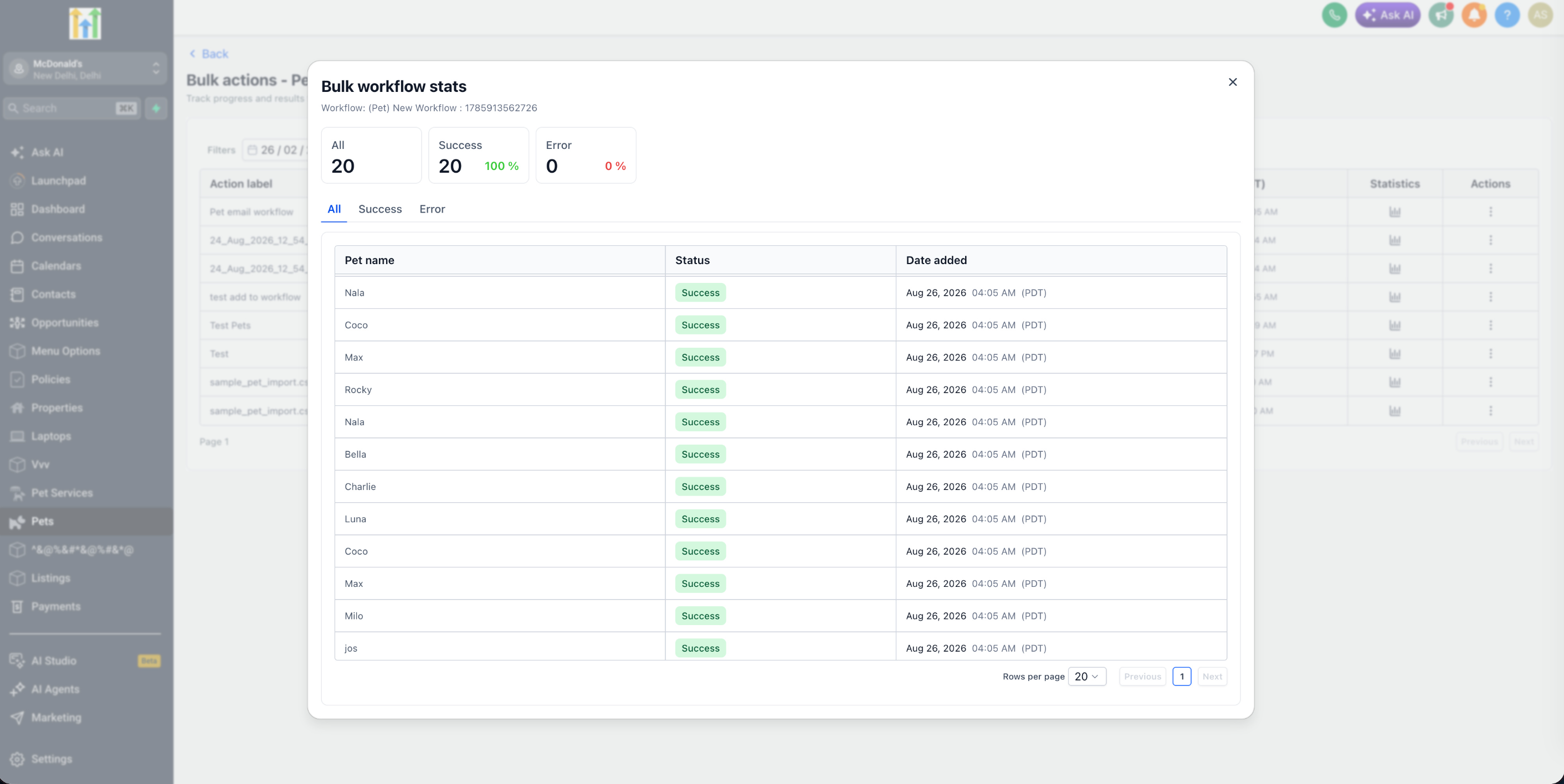Click page number 1 in pagination

point(1182,677)
